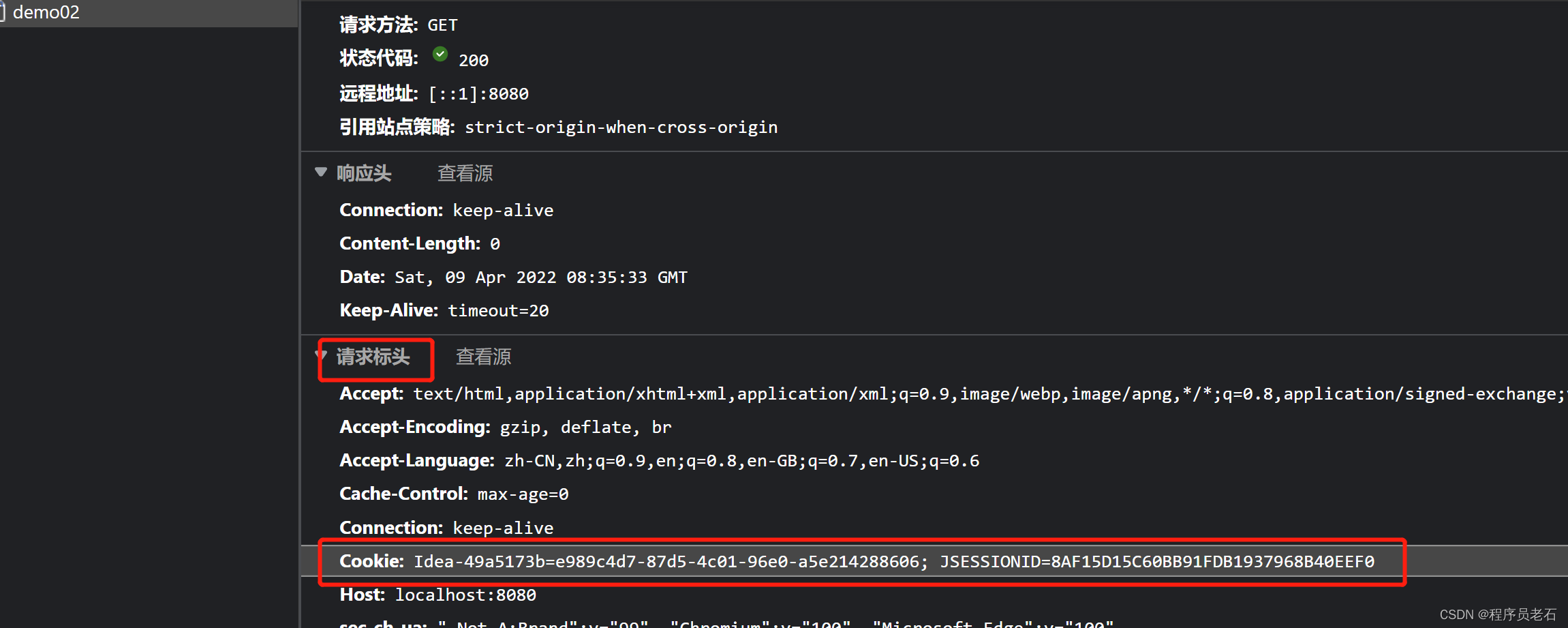Click the 状态代码 label

click(379, 59)
